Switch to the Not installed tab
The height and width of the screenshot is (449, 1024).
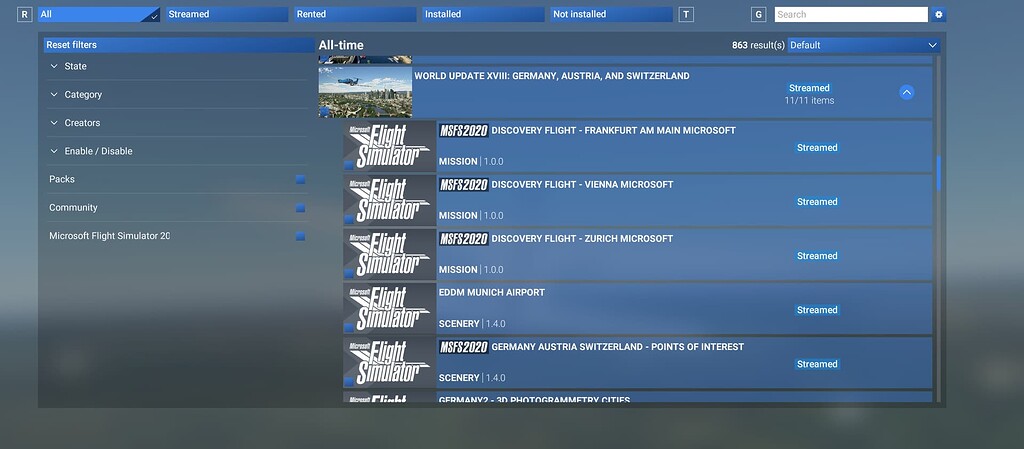click(x=611, y=14)
